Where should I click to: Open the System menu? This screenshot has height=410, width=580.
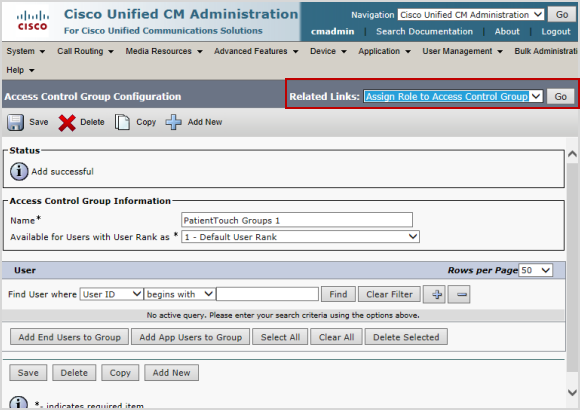[x=26, y=51]
